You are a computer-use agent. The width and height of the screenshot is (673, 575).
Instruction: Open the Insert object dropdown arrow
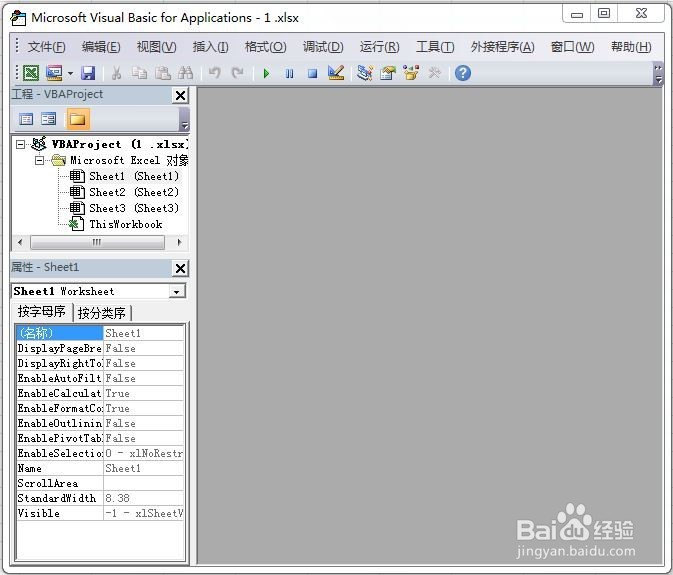[x=70, y=73]
